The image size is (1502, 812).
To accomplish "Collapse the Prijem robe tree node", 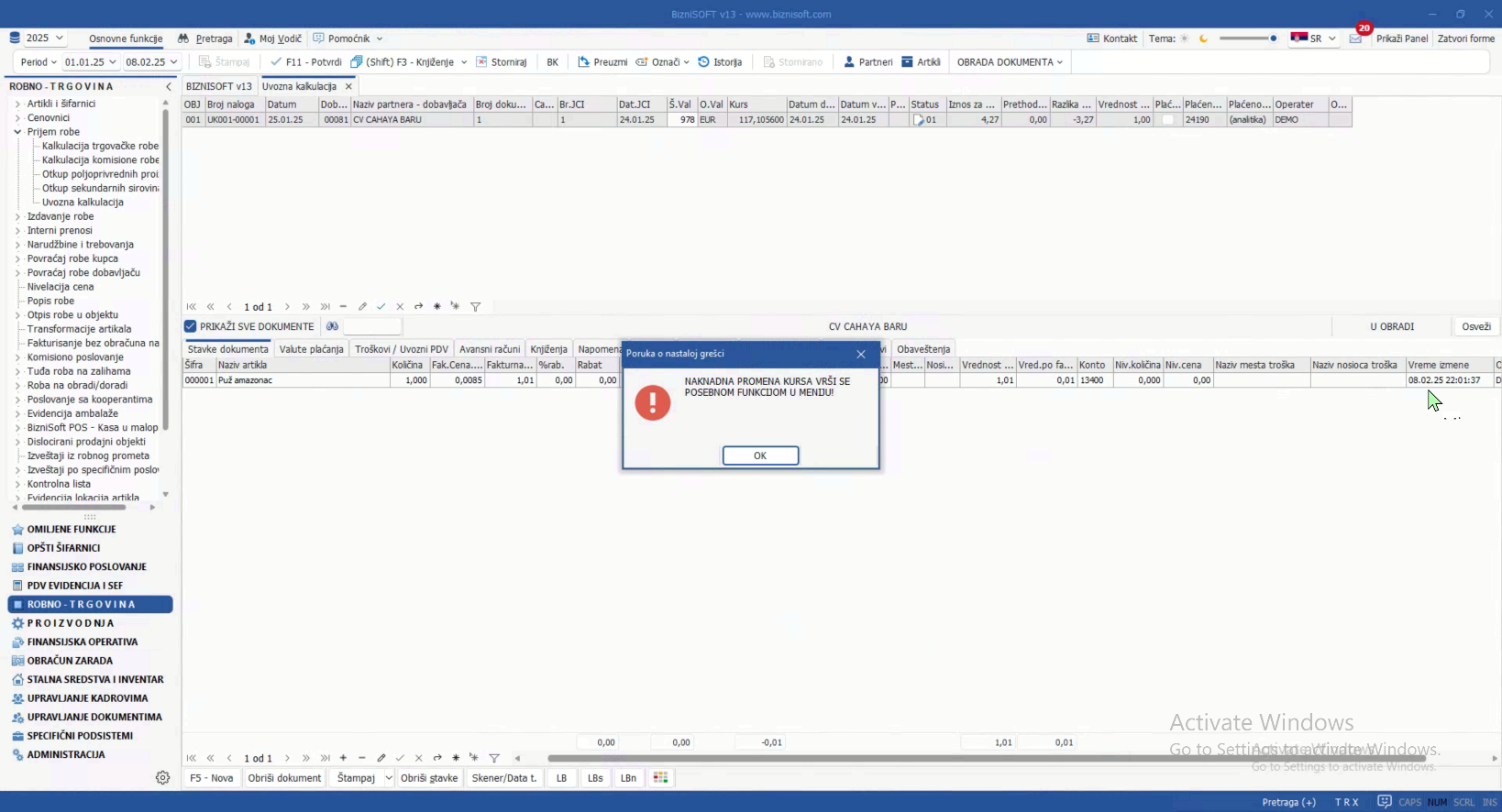I will point(17,132).
